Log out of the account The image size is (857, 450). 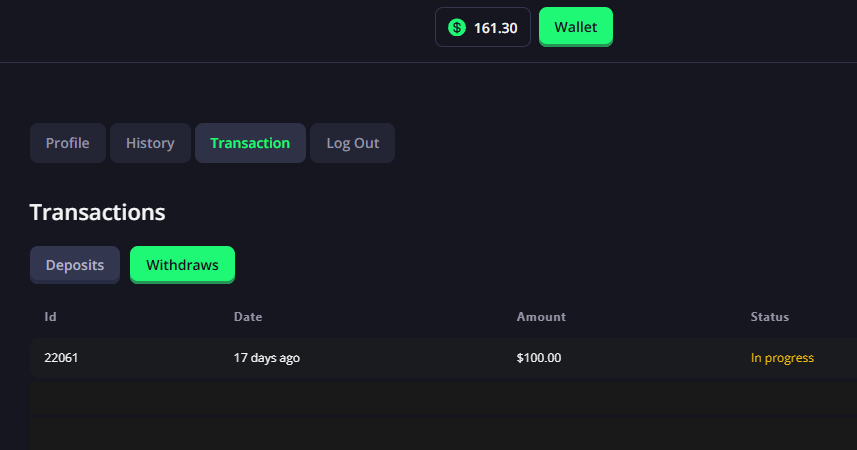352,143
